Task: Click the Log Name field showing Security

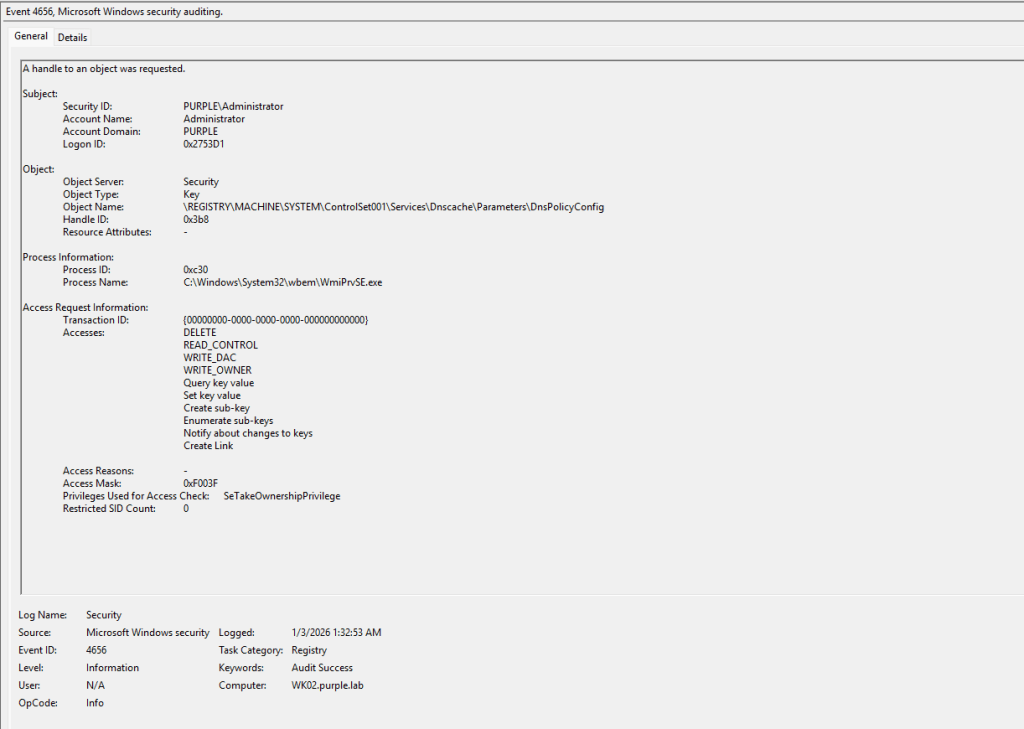Action: 104,615
